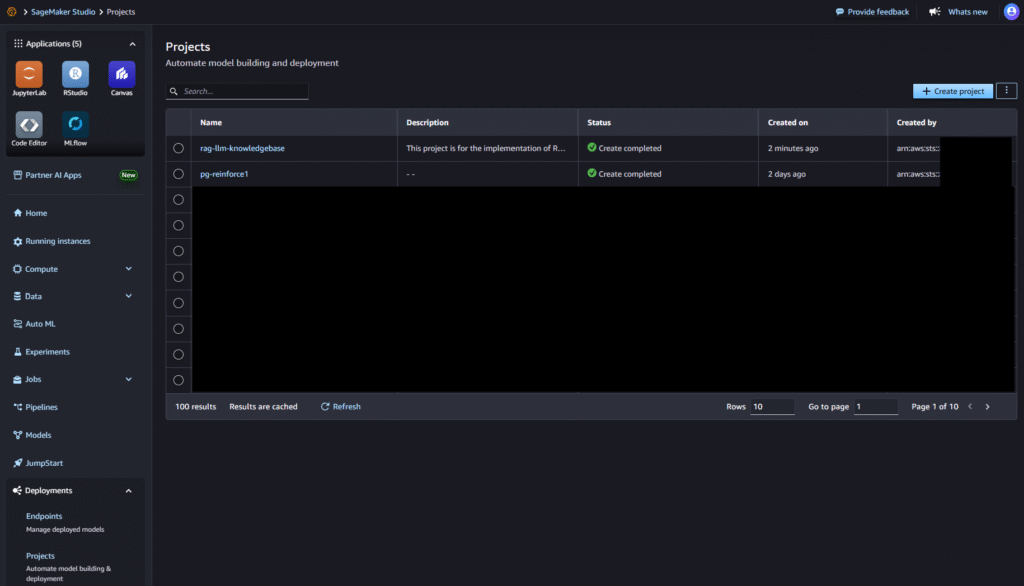Click the Create project button
1024x586 pixels.
point(952,91)
